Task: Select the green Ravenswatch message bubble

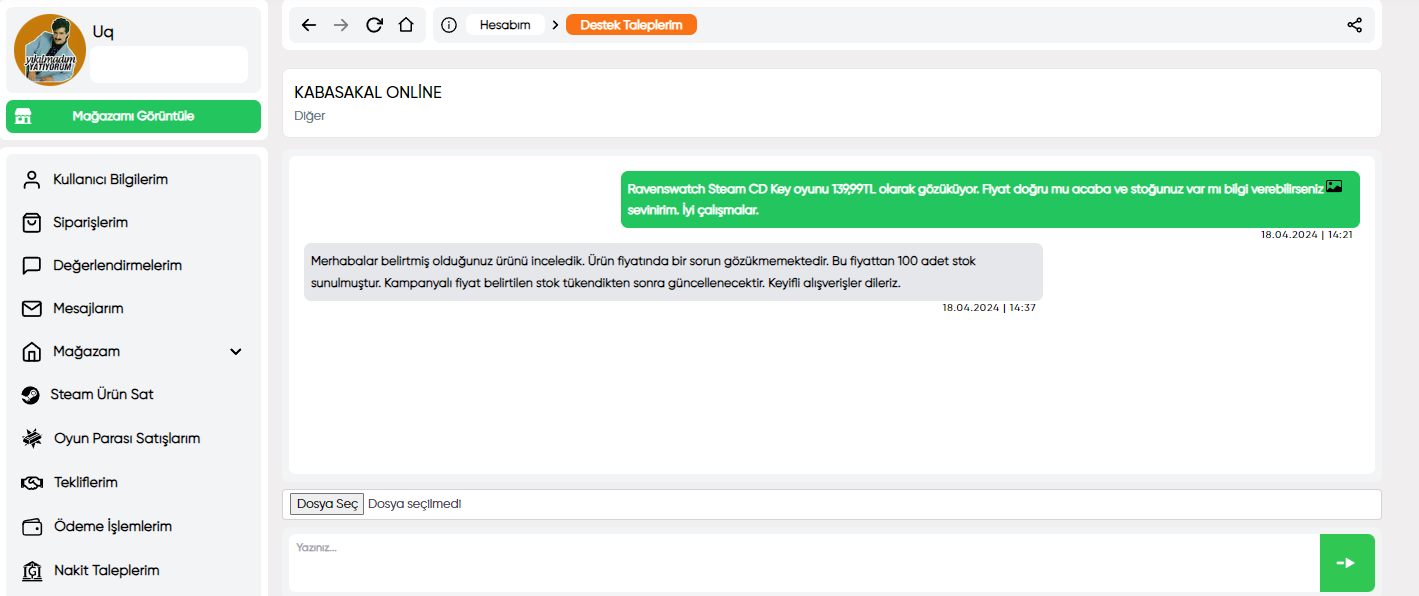Action: (x=989, y=199)
